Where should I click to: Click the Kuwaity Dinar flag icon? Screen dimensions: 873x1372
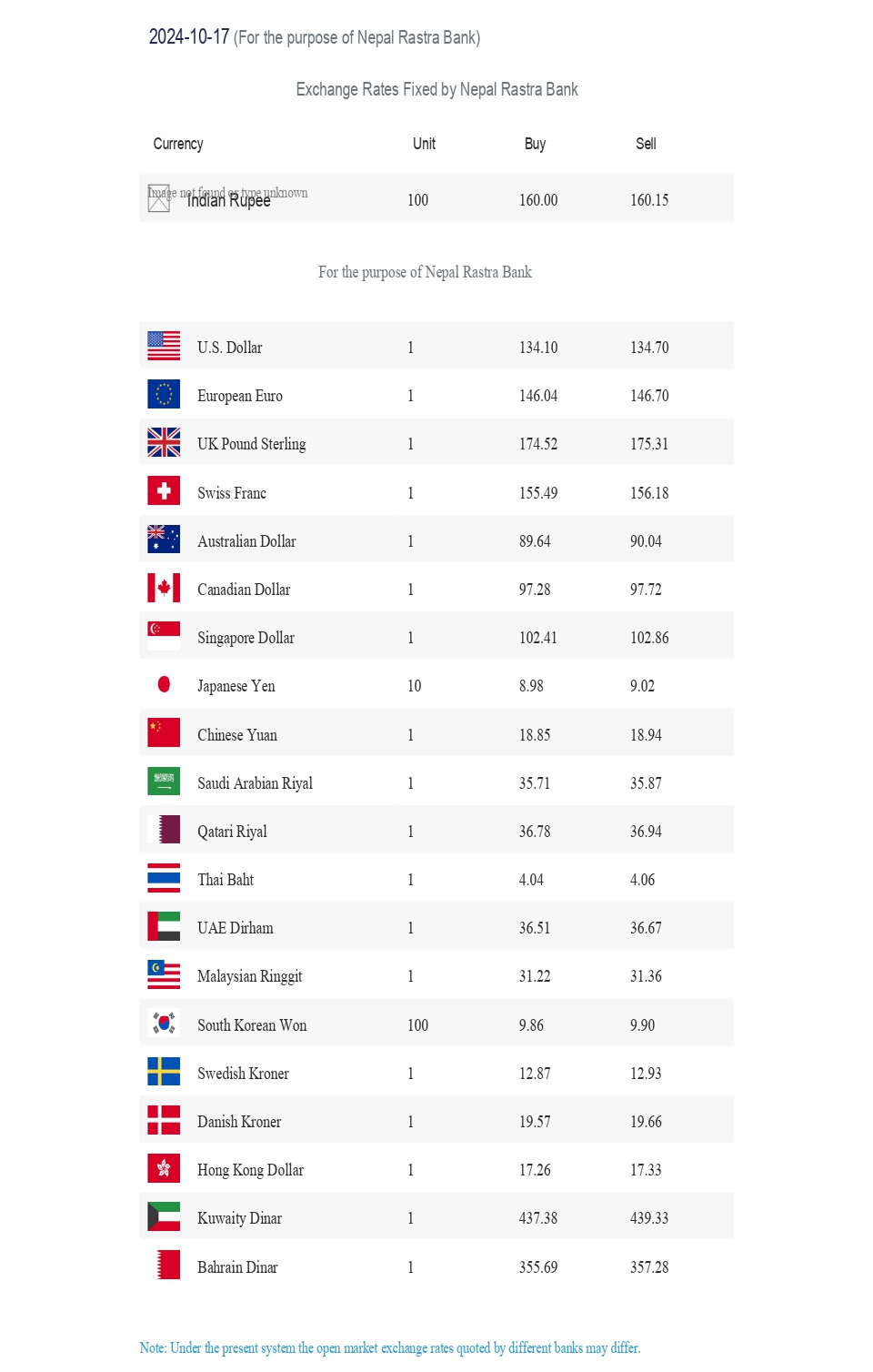[x=164, y=1216]
